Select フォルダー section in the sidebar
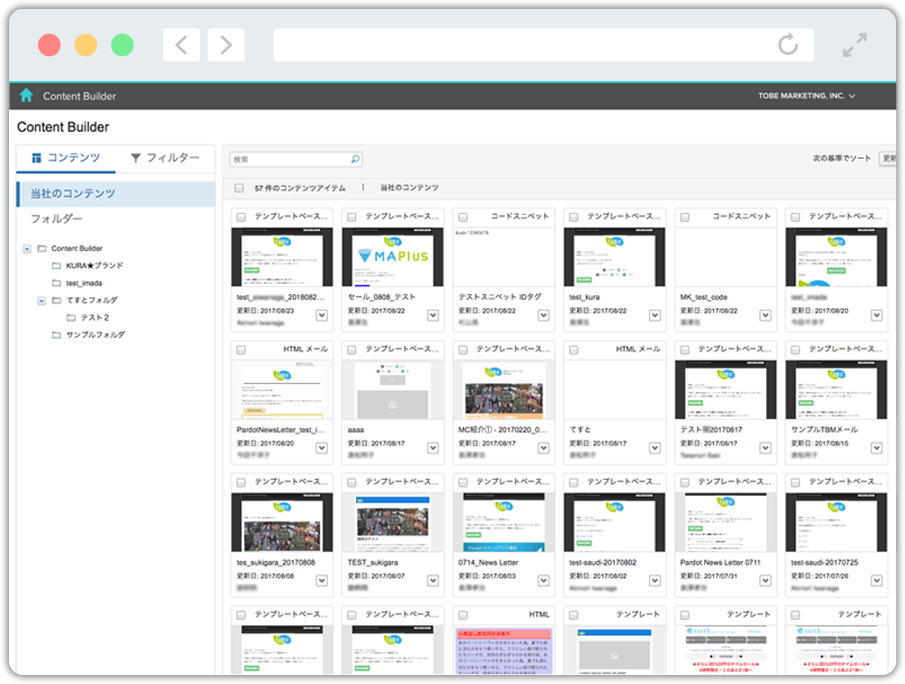Screen dimensions: 905x684 pos(57,219)
